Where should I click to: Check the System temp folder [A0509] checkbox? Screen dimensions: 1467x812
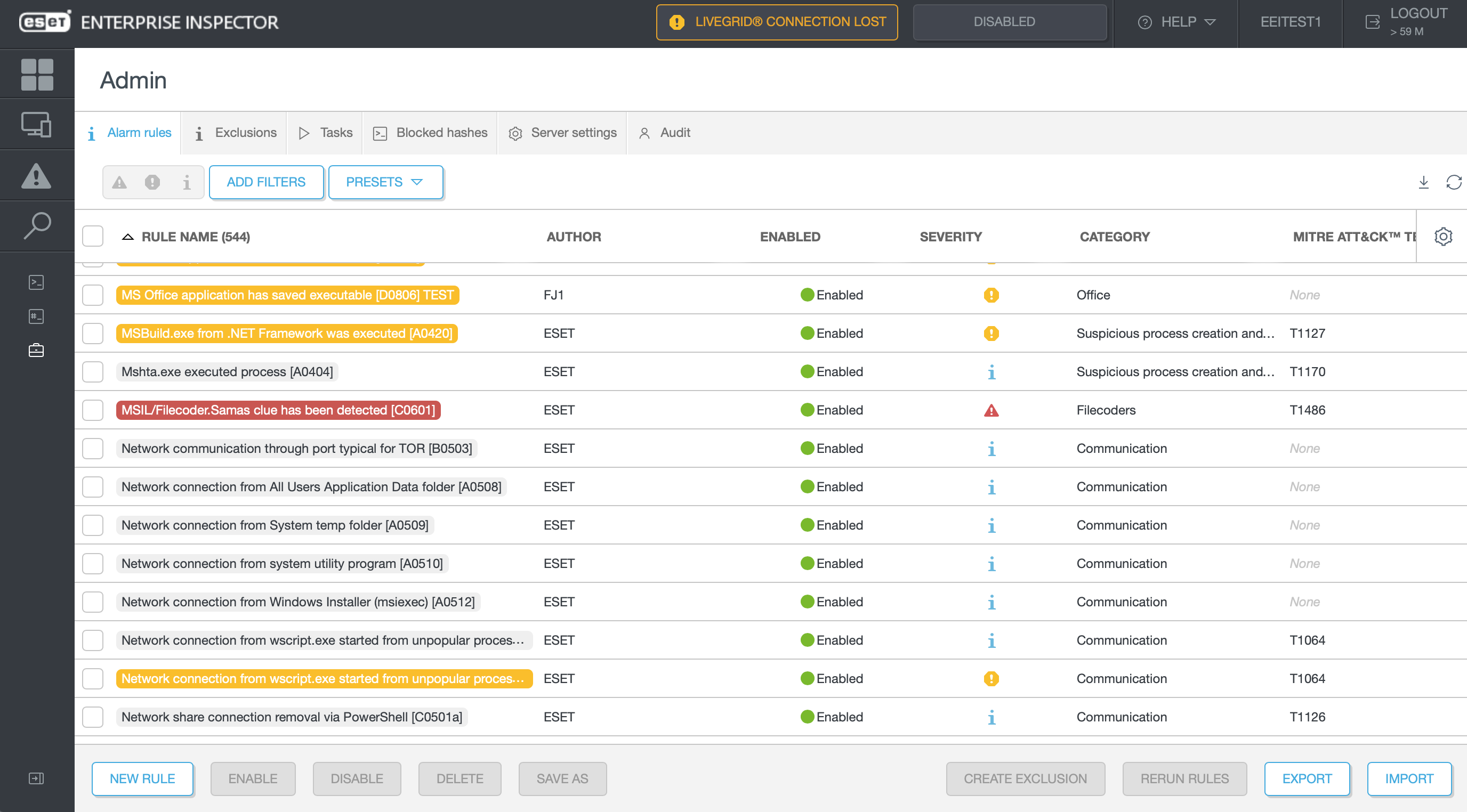pyautogui.click(x=93, y=525)
